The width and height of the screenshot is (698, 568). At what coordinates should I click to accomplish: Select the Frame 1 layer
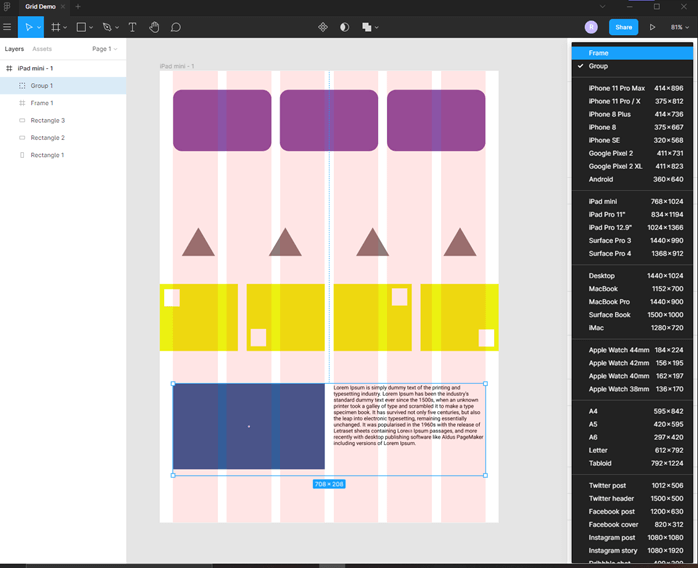click(41, 103)
